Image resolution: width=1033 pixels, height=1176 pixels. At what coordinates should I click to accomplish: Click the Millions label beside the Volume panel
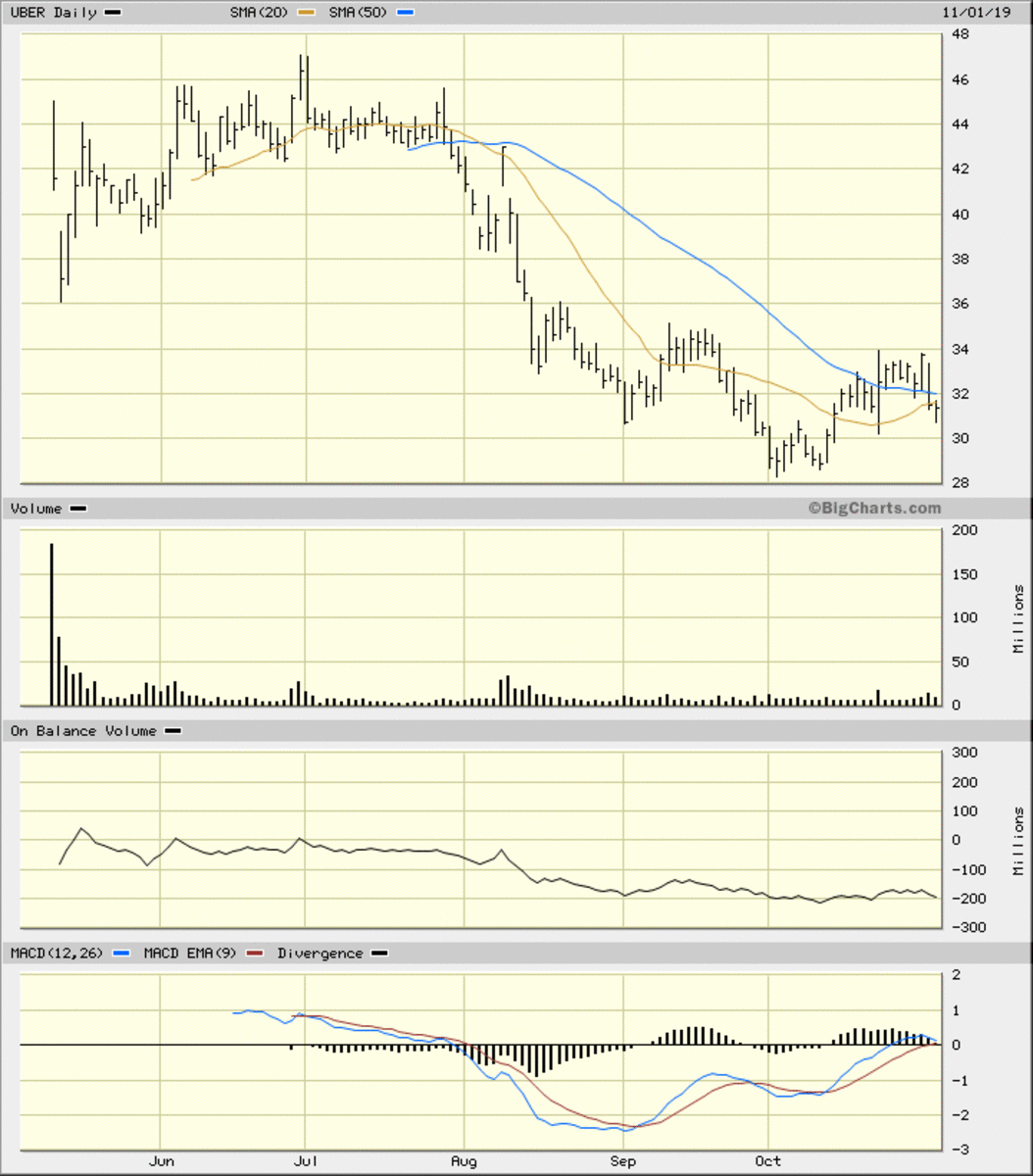1018,618
